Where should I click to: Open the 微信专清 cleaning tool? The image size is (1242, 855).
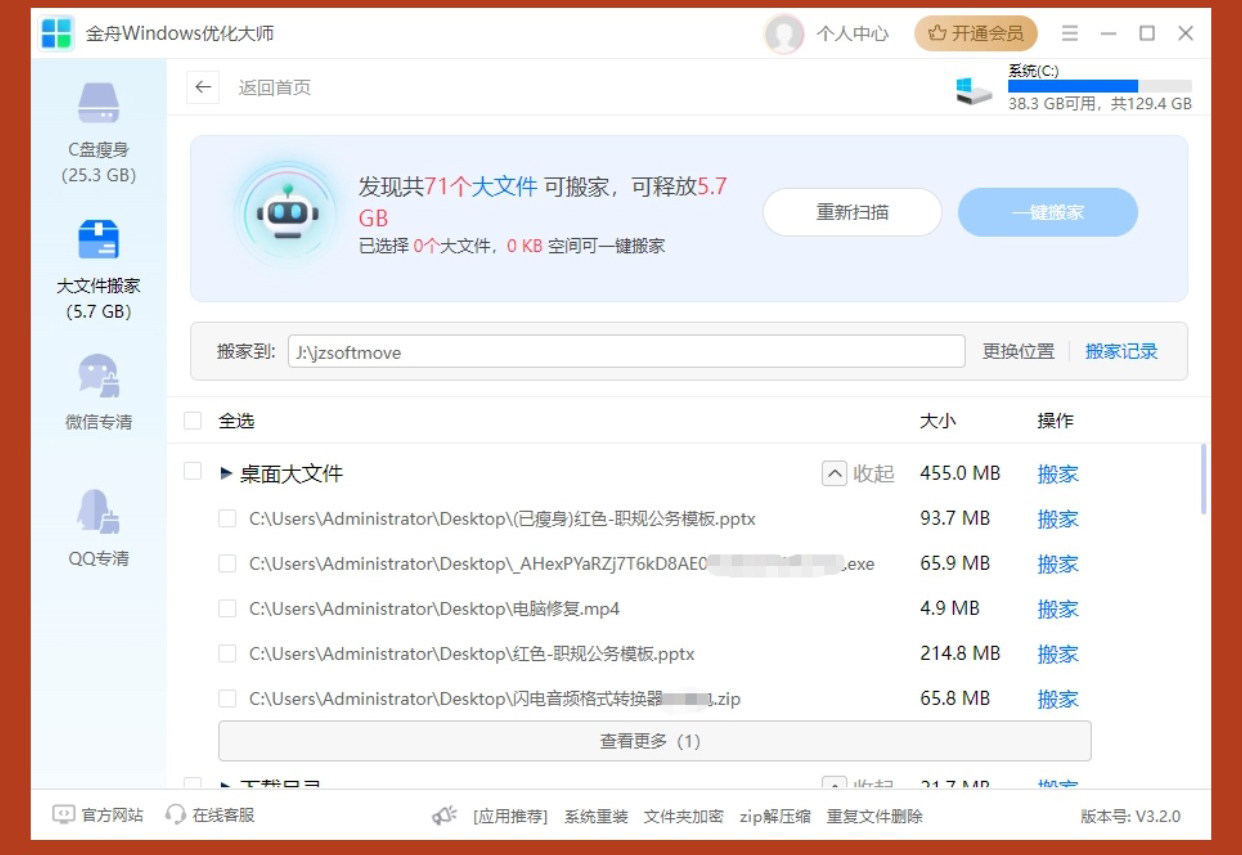tap(98, 392)
